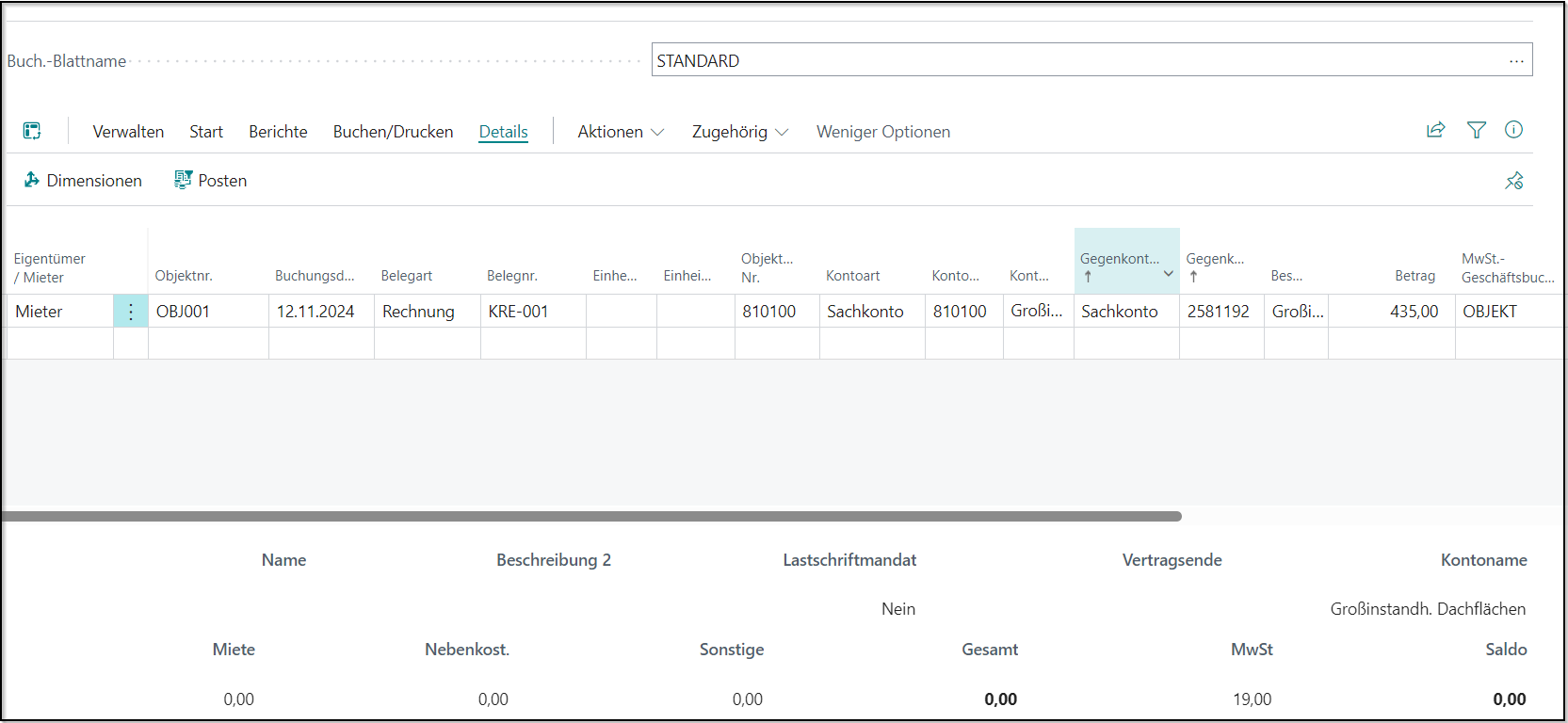Select the Betrag cell showing 435,00
The height and width of the screenshot is (723, 1568).
coord(1391,312)
